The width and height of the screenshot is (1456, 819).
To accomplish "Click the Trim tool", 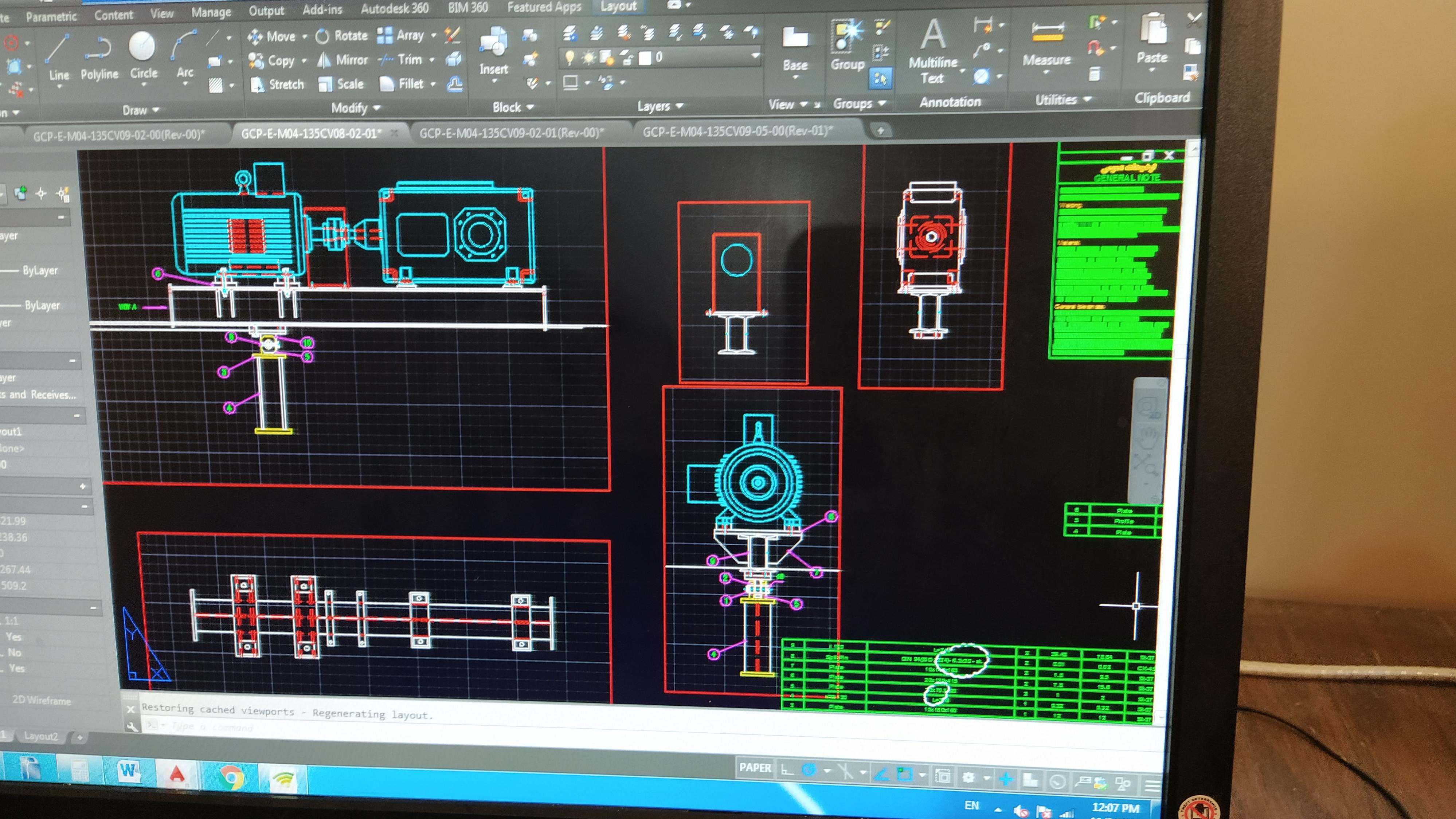I will click(400, 59).
